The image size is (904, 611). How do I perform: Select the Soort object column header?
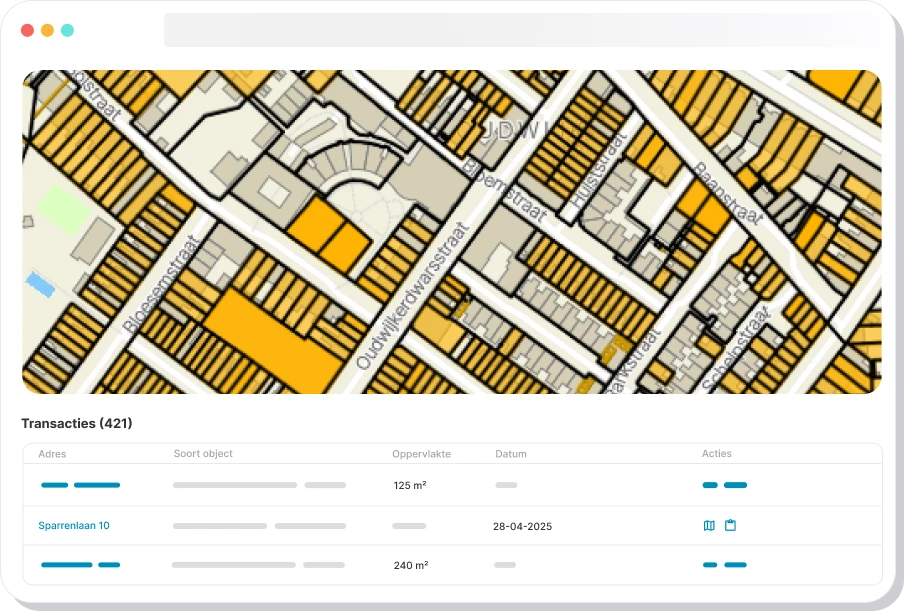pos(203,454)
